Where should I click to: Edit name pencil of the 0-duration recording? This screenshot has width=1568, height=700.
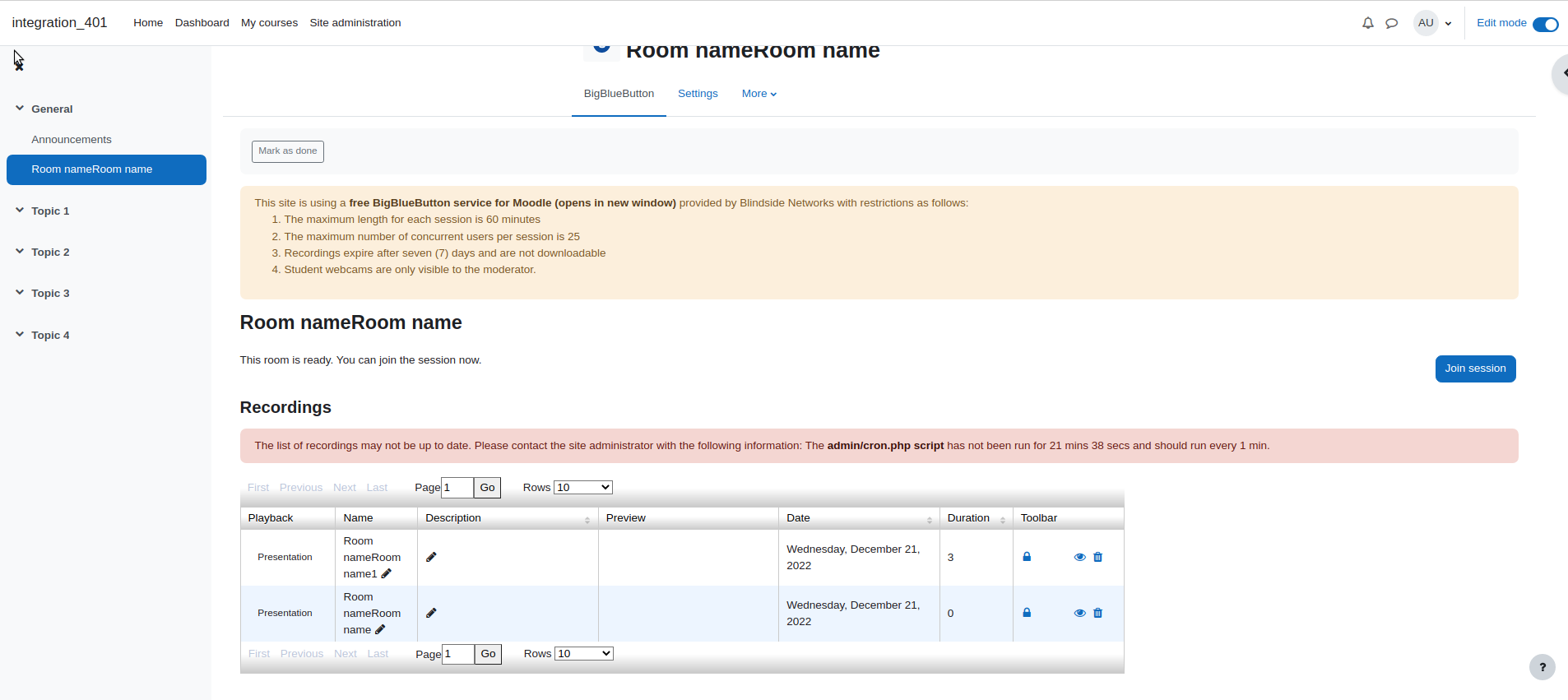pos(380,629)
